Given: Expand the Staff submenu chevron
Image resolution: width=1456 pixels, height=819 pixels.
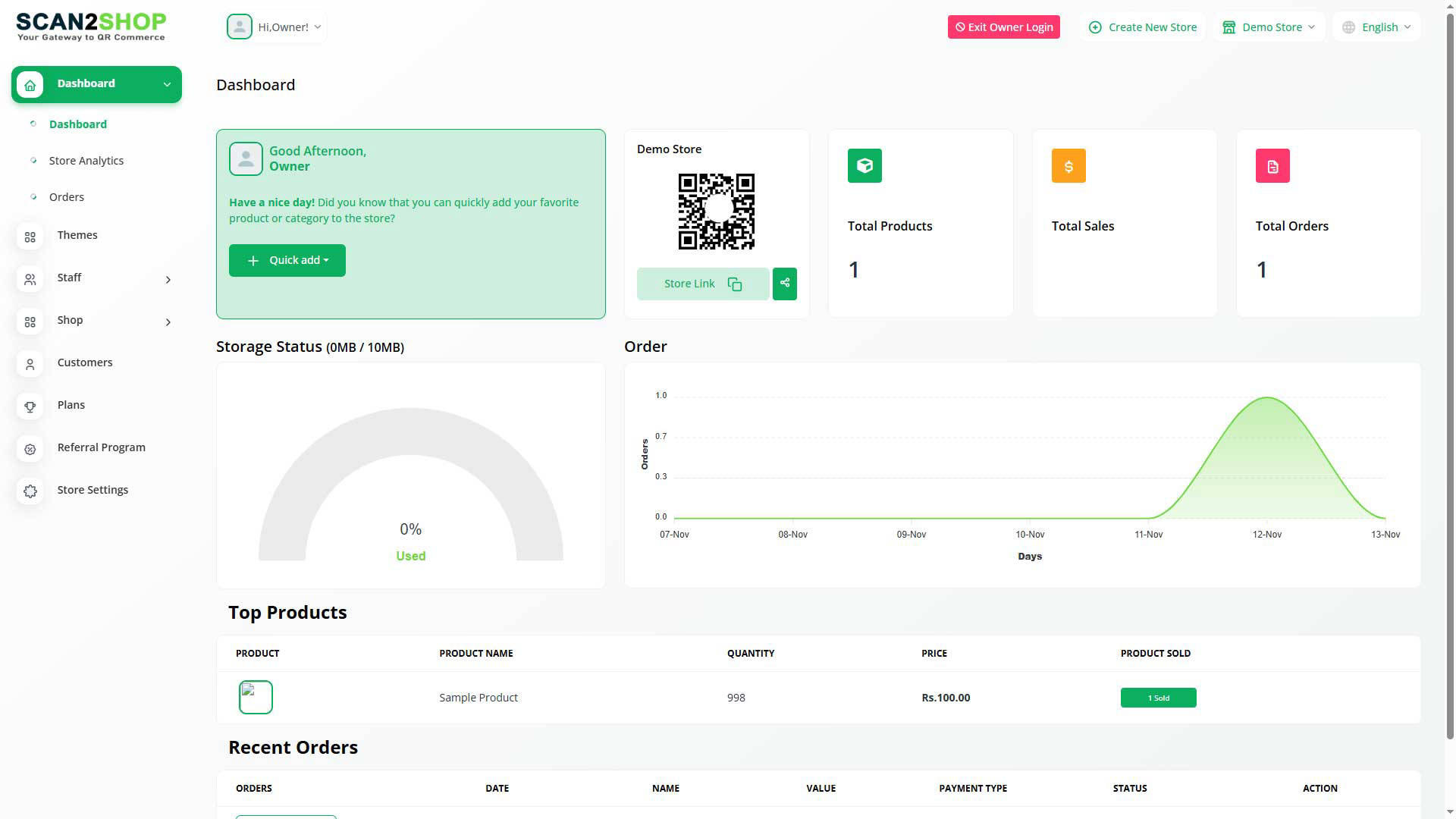Looking at the screenshot, I should click(x=168, y=280).
